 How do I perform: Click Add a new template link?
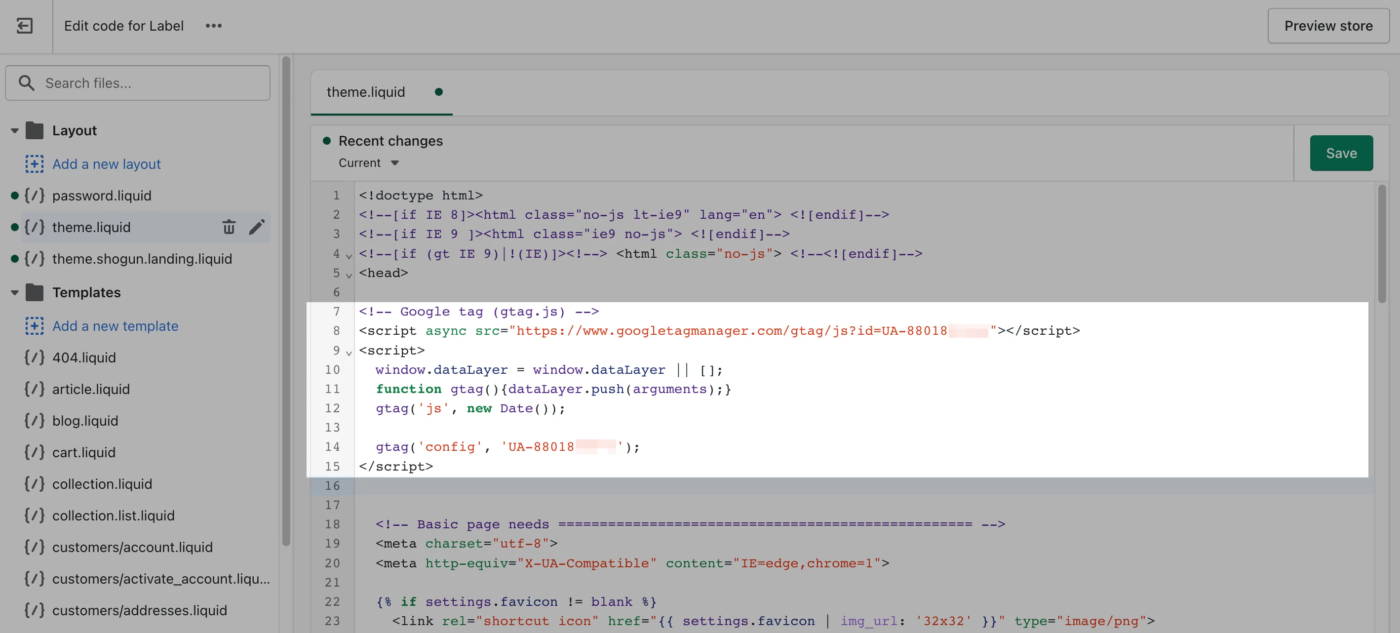(x=115, y=326)
